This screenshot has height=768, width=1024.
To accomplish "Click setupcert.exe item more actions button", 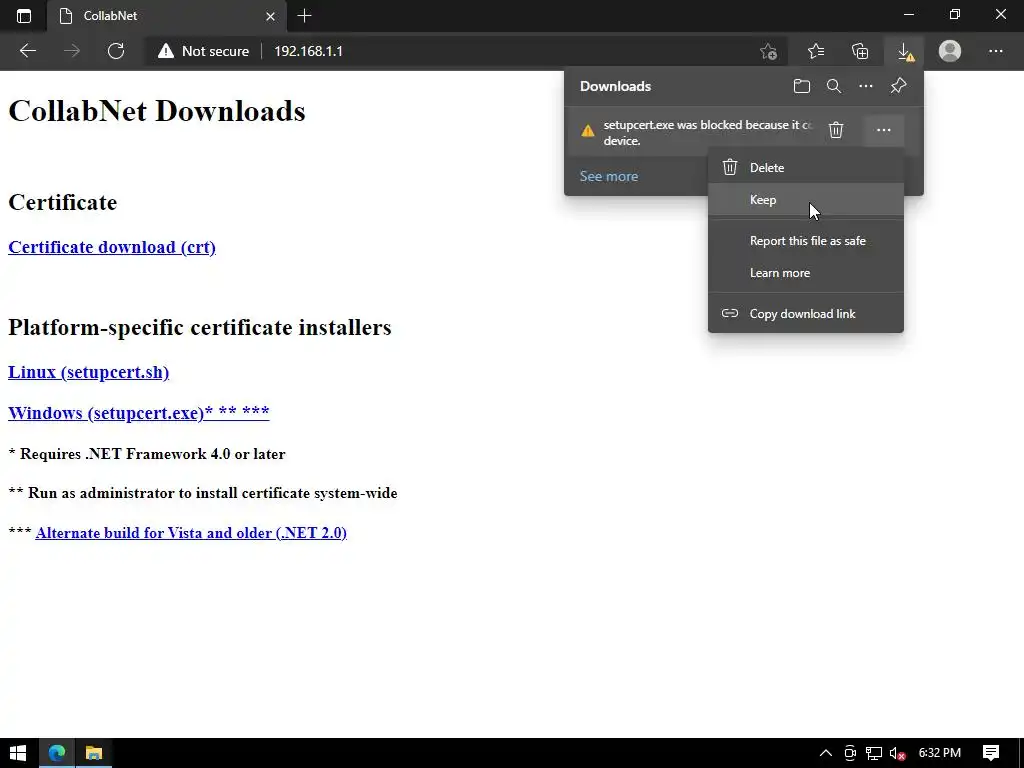I will point(884,130).
